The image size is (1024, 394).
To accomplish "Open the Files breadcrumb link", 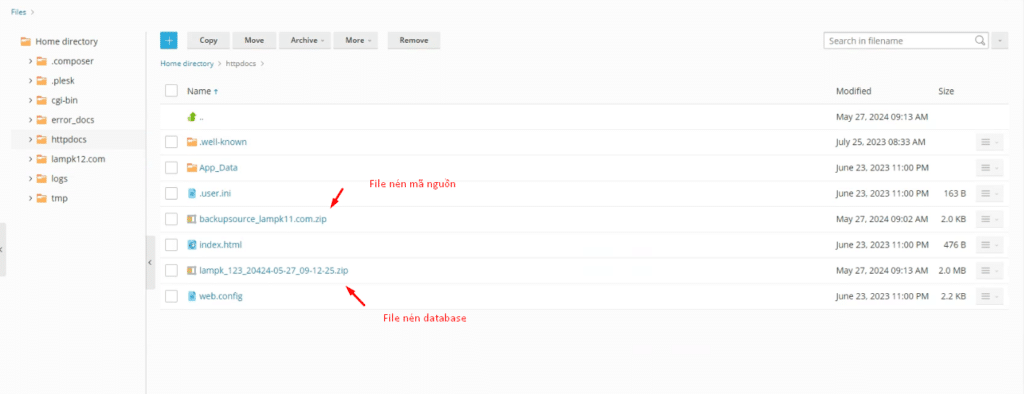I will pos(18,12).
